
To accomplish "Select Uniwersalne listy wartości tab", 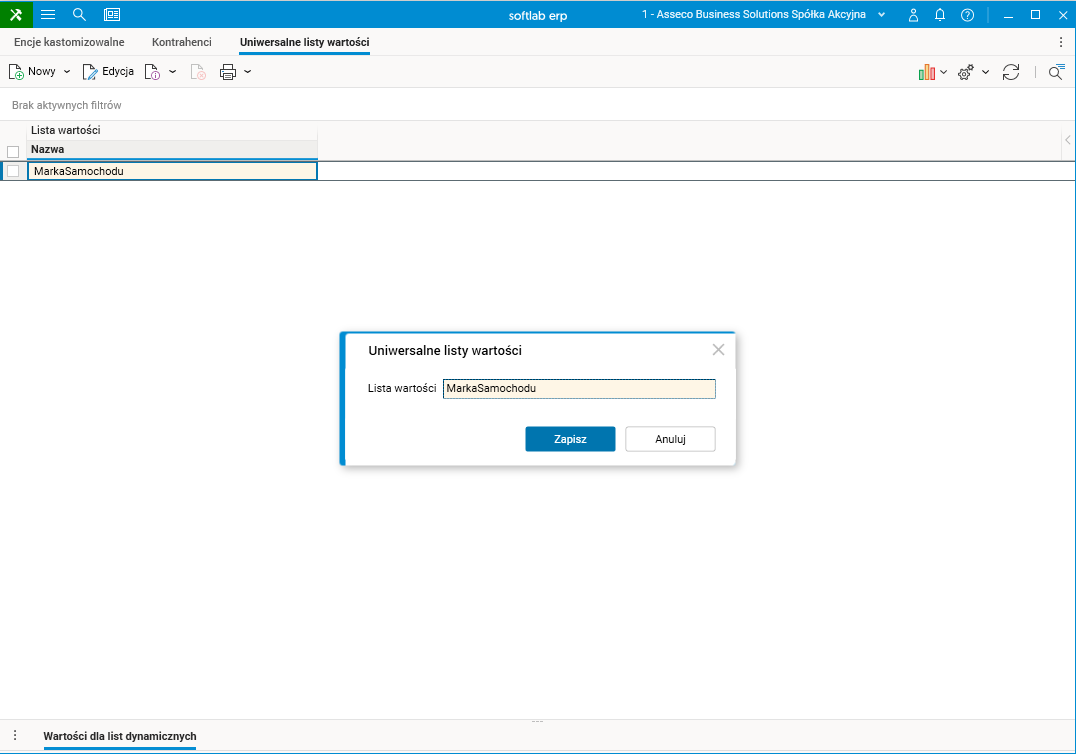I will (305, 42).
